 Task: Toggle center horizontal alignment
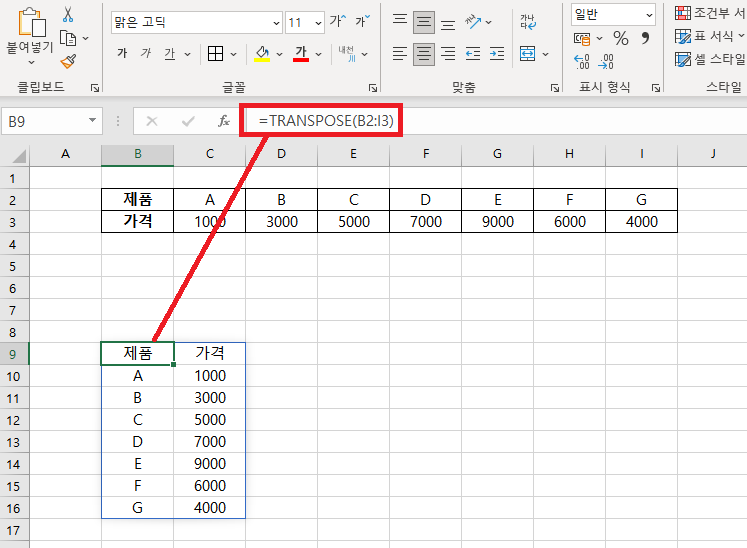424,54
